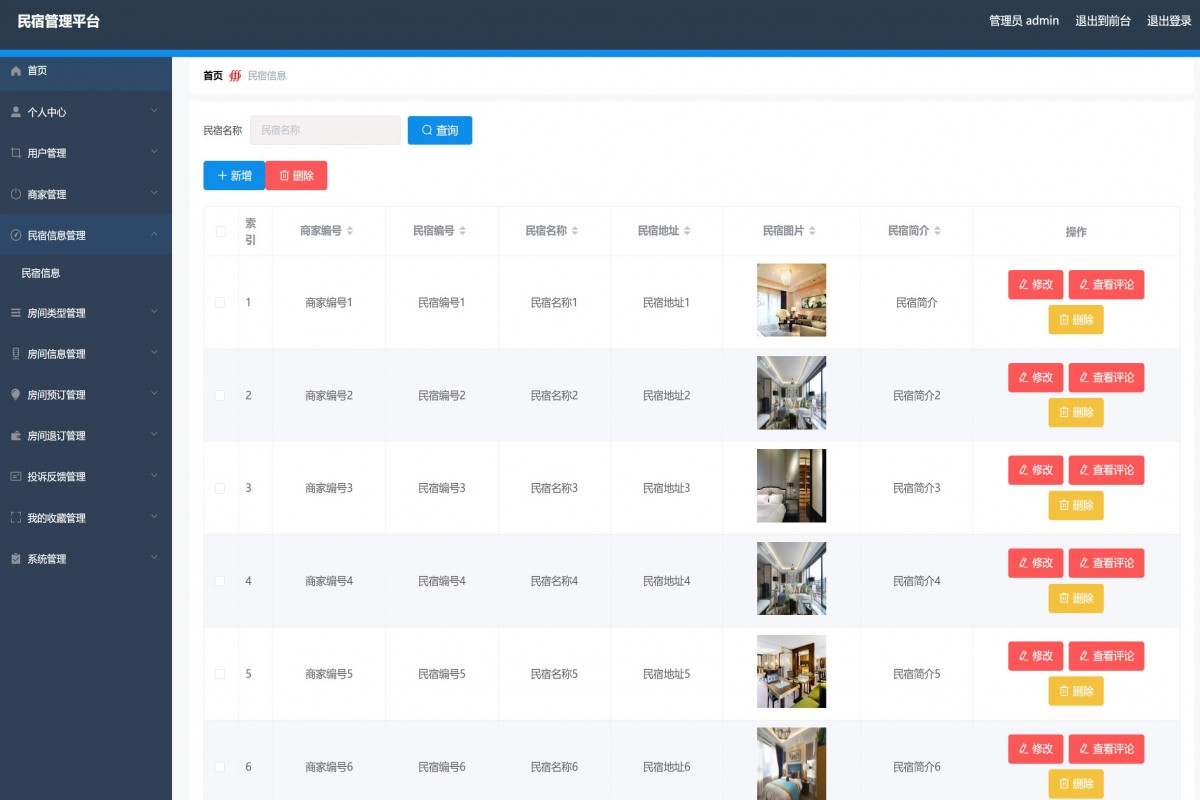This screenshot has height=800, width=1200.
Task: Check the checkbox for row 1
Action: [x=220, y=302]
